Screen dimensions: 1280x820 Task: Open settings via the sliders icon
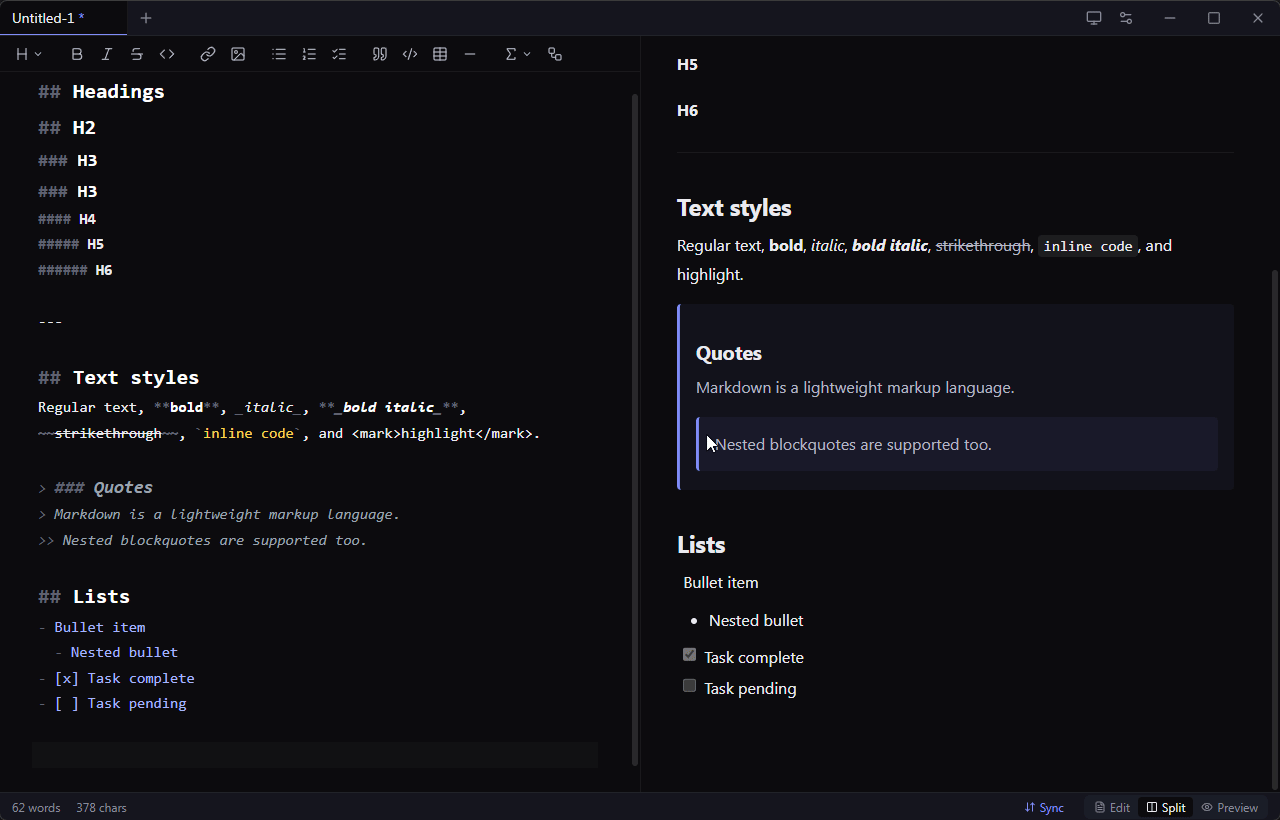tap(1126, 18)
